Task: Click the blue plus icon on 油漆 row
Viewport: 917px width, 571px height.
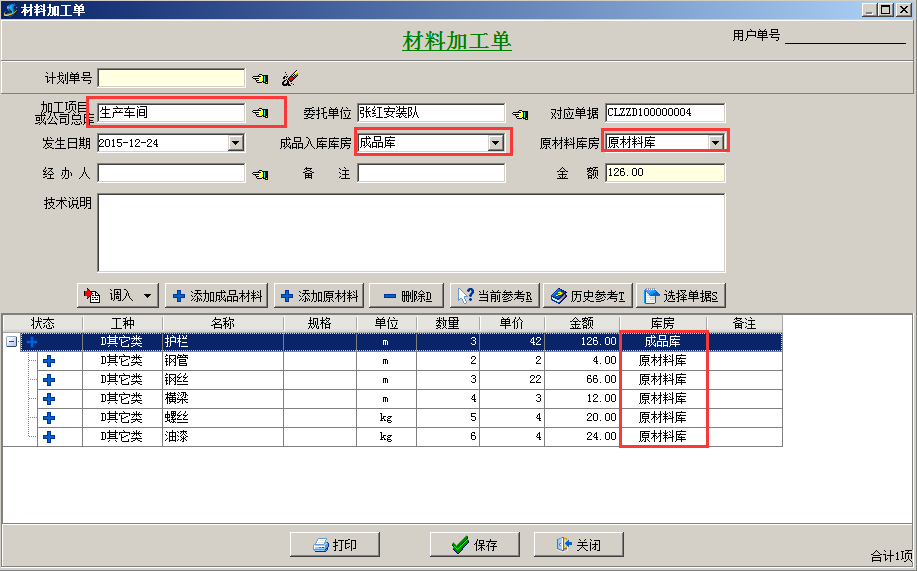Action: (48, 437)
